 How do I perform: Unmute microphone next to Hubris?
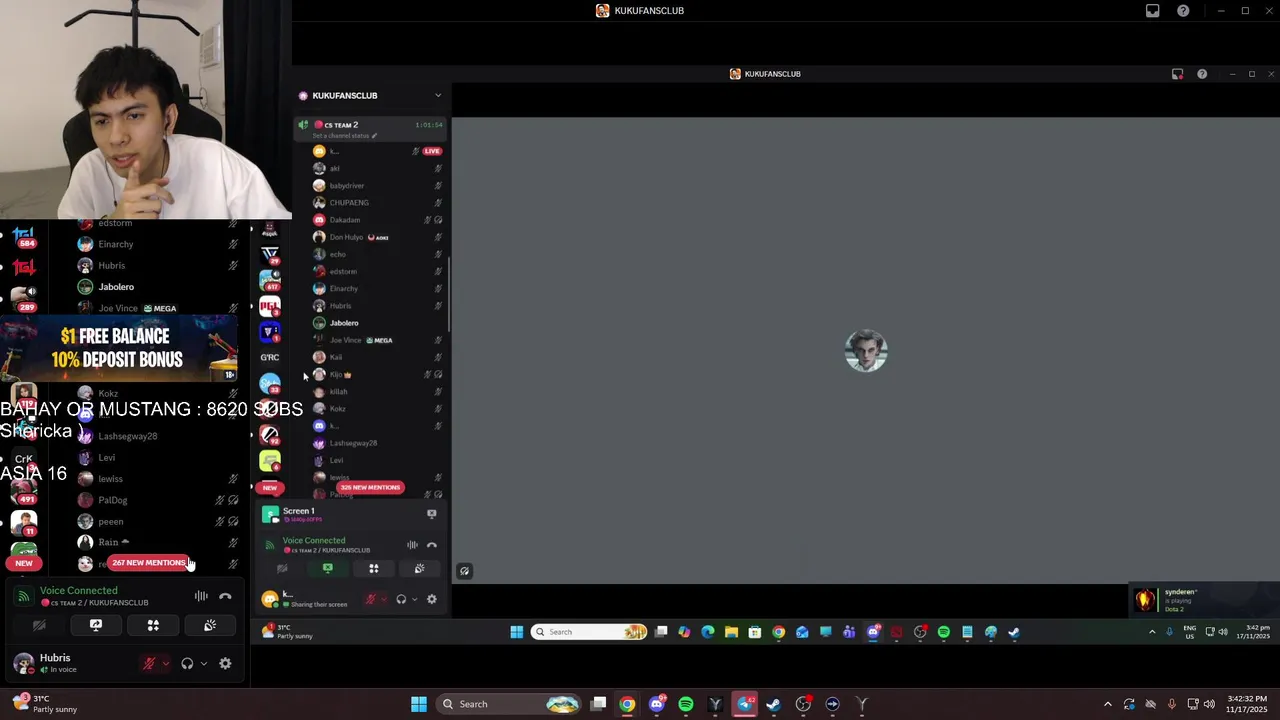point(149,663)
